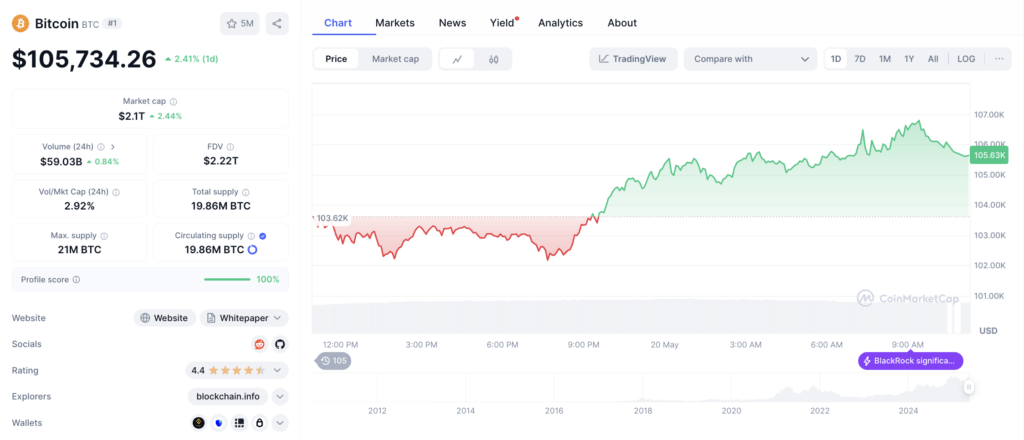Click the #1 rank badge

tap(113, 24)
